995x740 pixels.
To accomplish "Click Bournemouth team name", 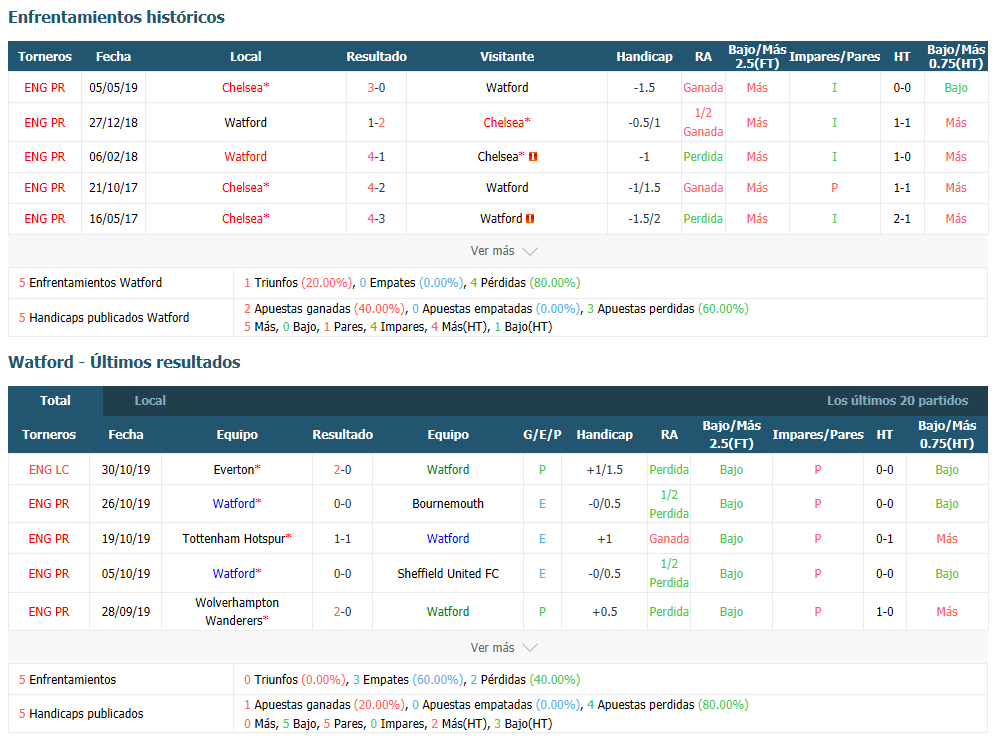I will click(448, 504).
